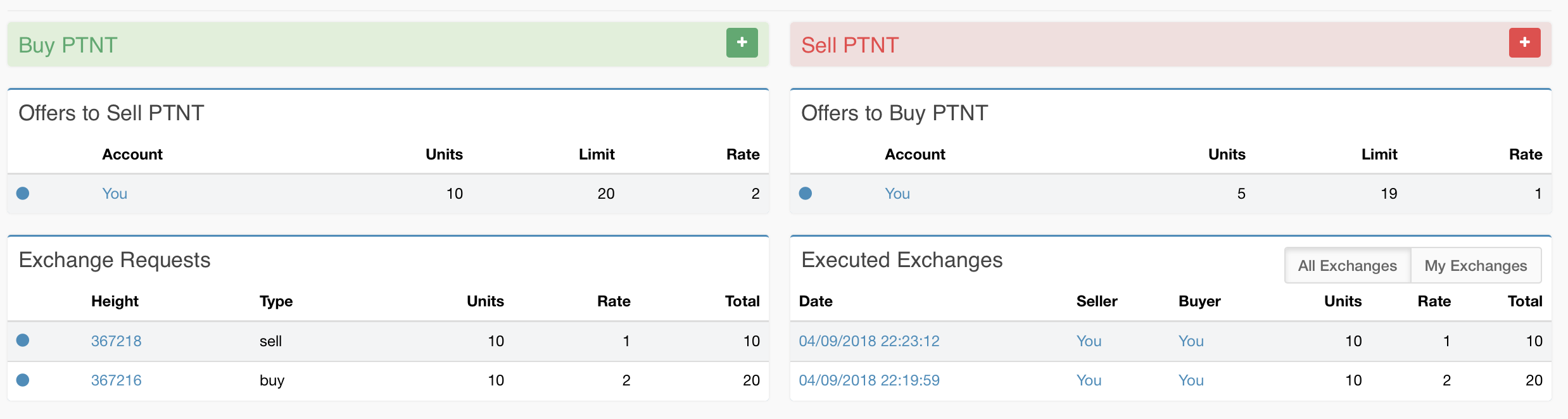Viewport: 1568px width, 419px height.
Task: Open the You account in Offers to Sell
Action: coord(115,194)
